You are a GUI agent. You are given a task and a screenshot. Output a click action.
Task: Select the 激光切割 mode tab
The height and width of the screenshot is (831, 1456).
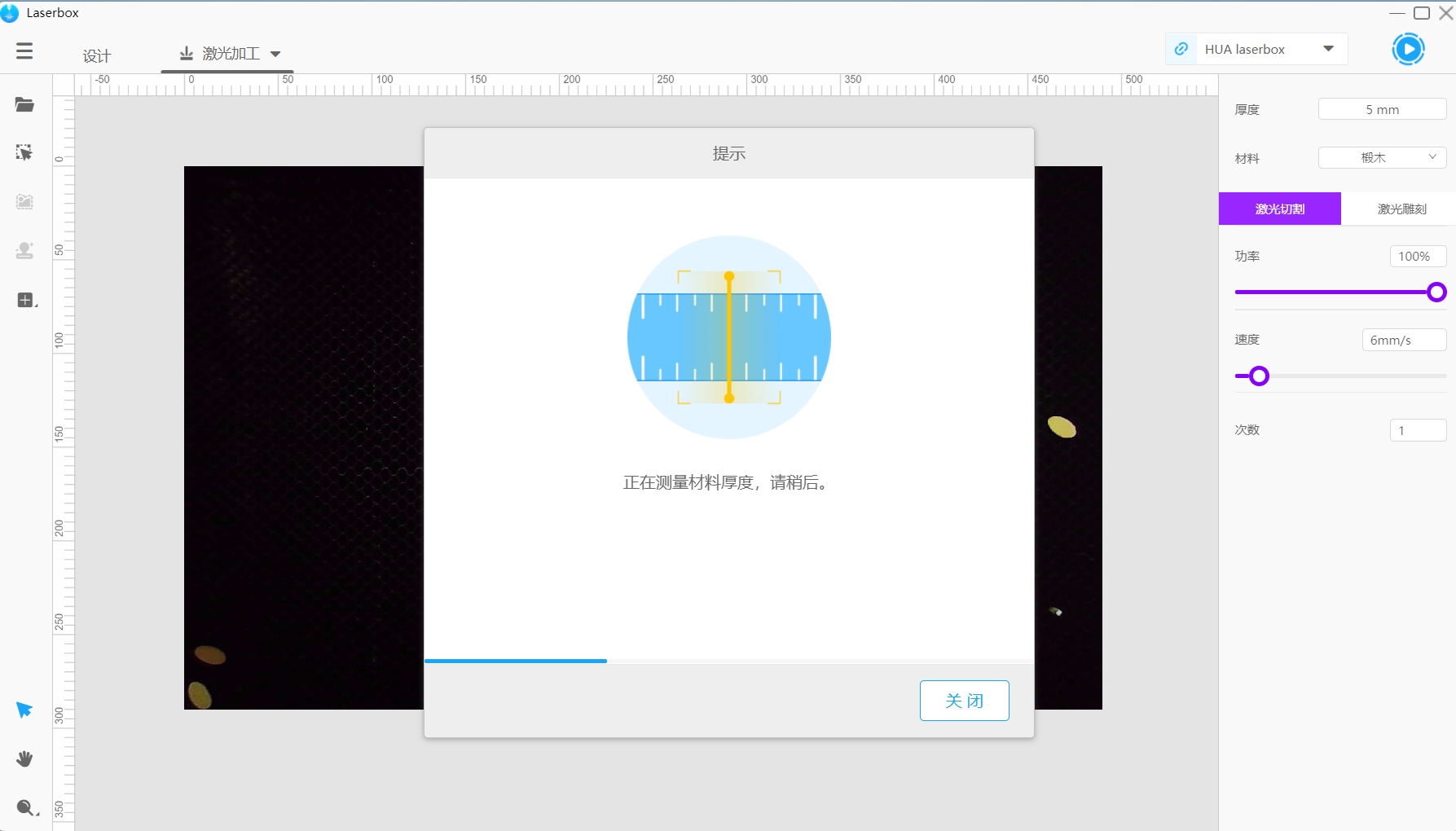pos(1279,209)
